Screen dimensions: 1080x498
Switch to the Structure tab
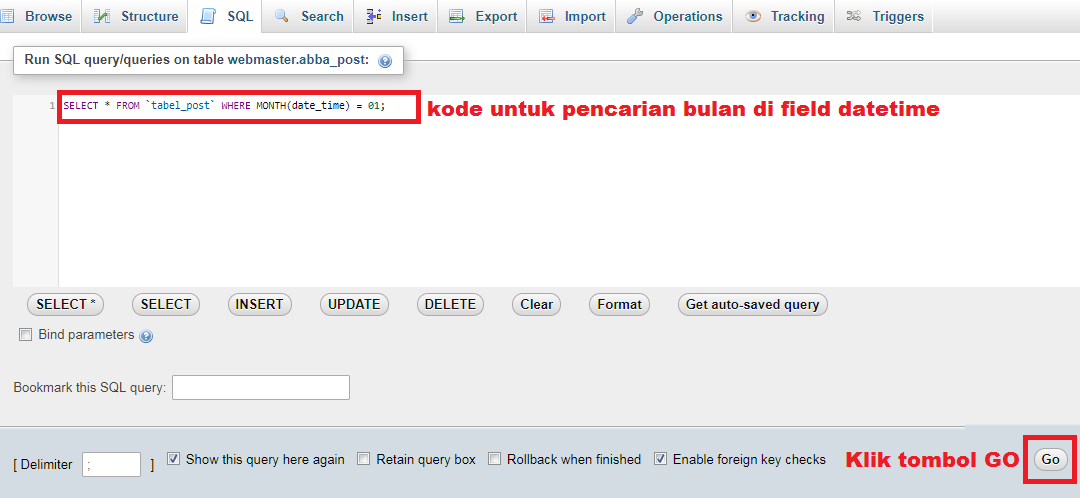[135, 17]
